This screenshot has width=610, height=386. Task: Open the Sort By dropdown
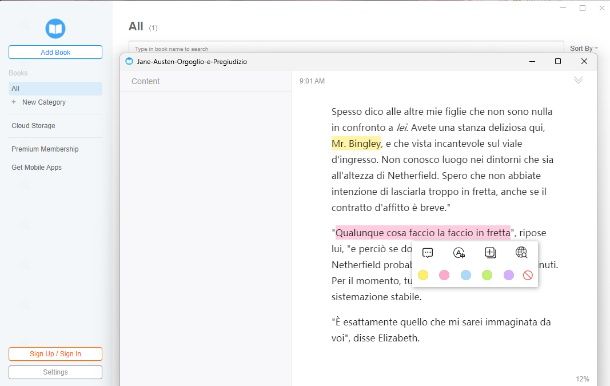pyautogui.click(x=584, y=48)
